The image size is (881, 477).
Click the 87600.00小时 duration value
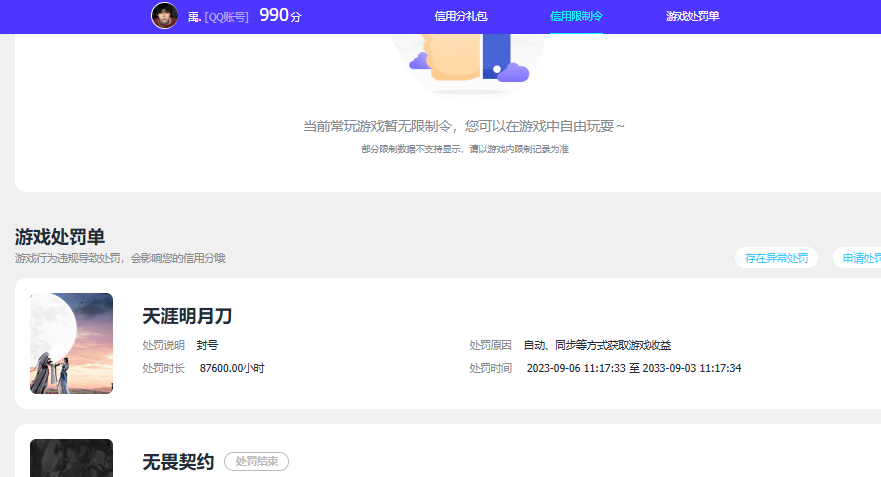(231, 368)
